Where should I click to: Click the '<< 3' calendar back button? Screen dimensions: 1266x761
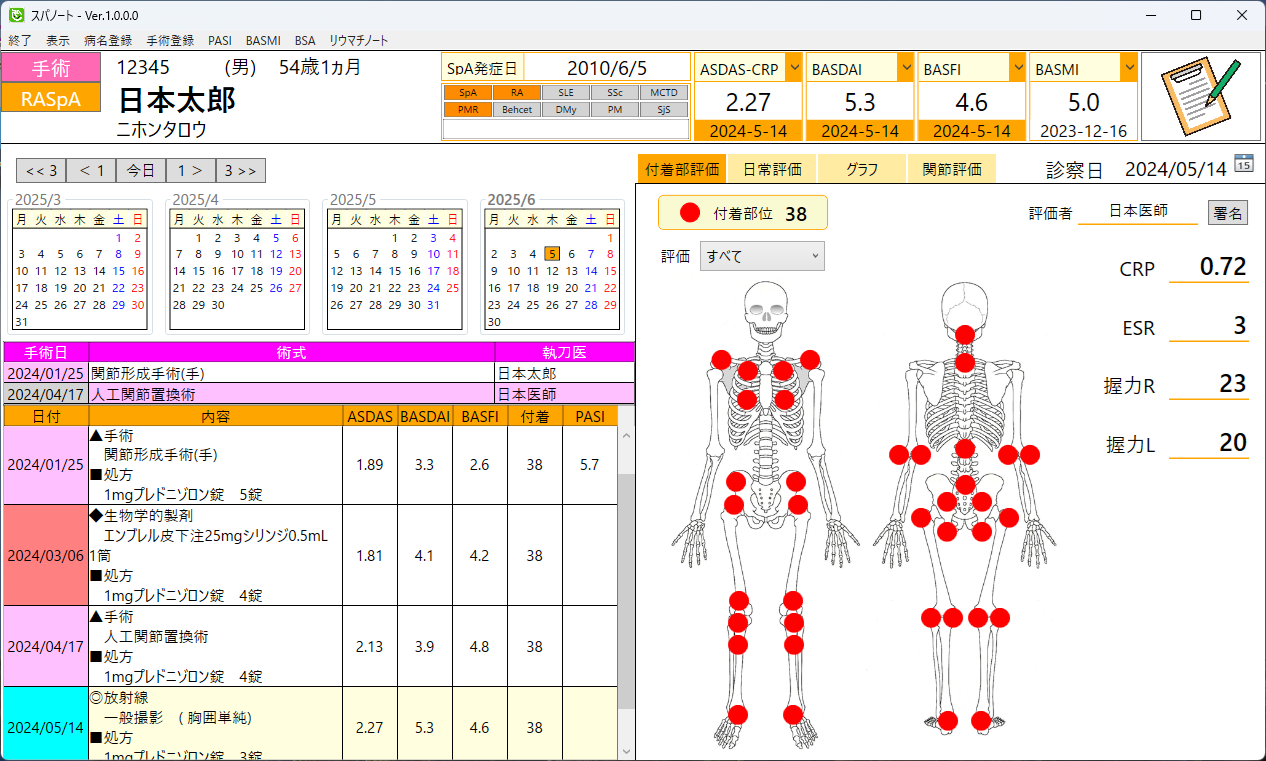[x=41, y=170]
